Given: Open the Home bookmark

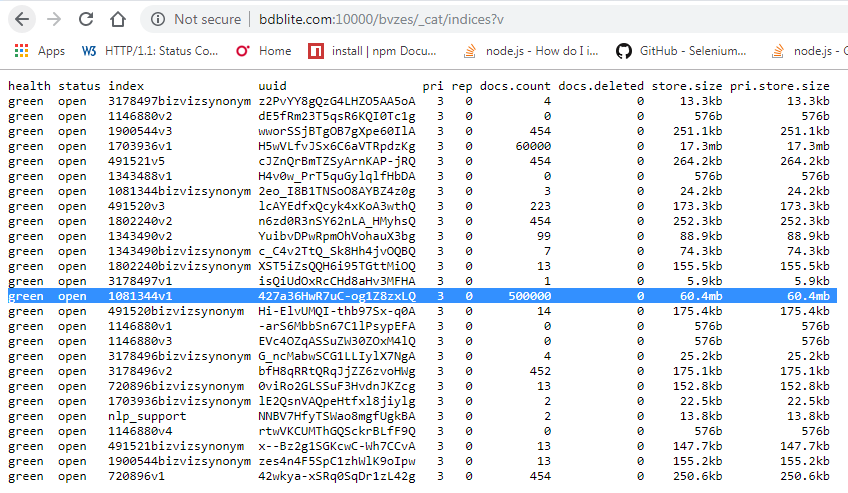Looking at the screenshot, I should click(264, 51).
